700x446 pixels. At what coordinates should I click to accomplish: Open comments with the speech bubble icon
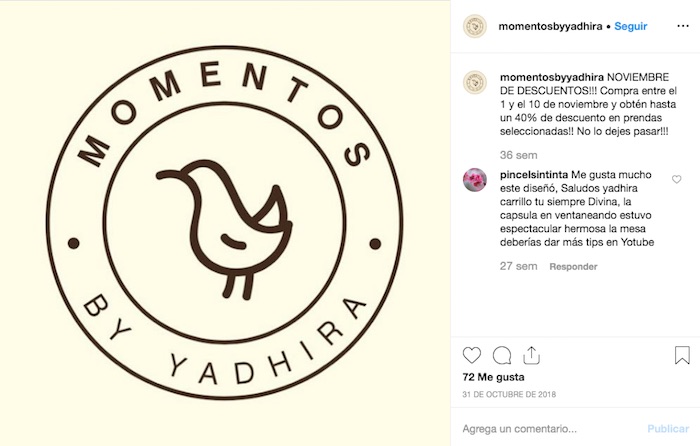coord(502,356)
